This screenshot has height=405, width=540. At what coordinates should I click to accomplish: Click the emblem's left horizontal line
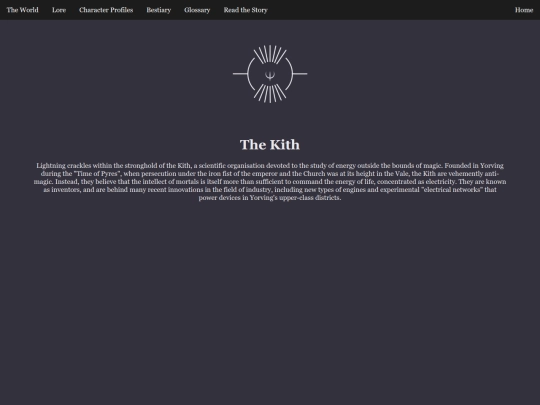(x=240, y=73)
